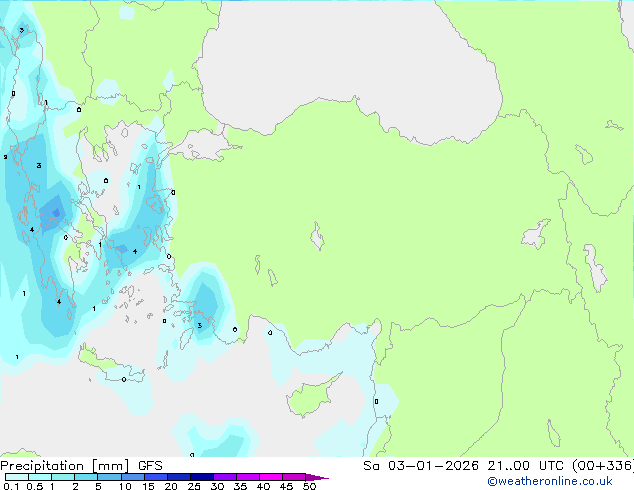Viewport: 634px width, 490px height.
Task: Click the 10–15 mm legend swatch
Action: pyautogui.click(x=132, y=477)
